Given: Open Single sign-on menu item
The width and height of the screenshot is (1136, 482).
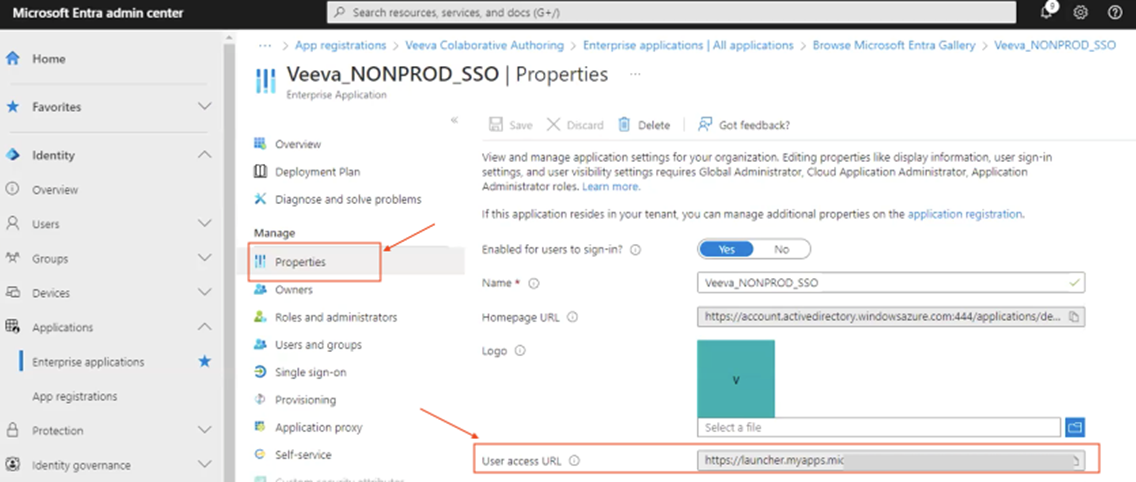Looking at the screenshot, I should [x=300, y=372].
